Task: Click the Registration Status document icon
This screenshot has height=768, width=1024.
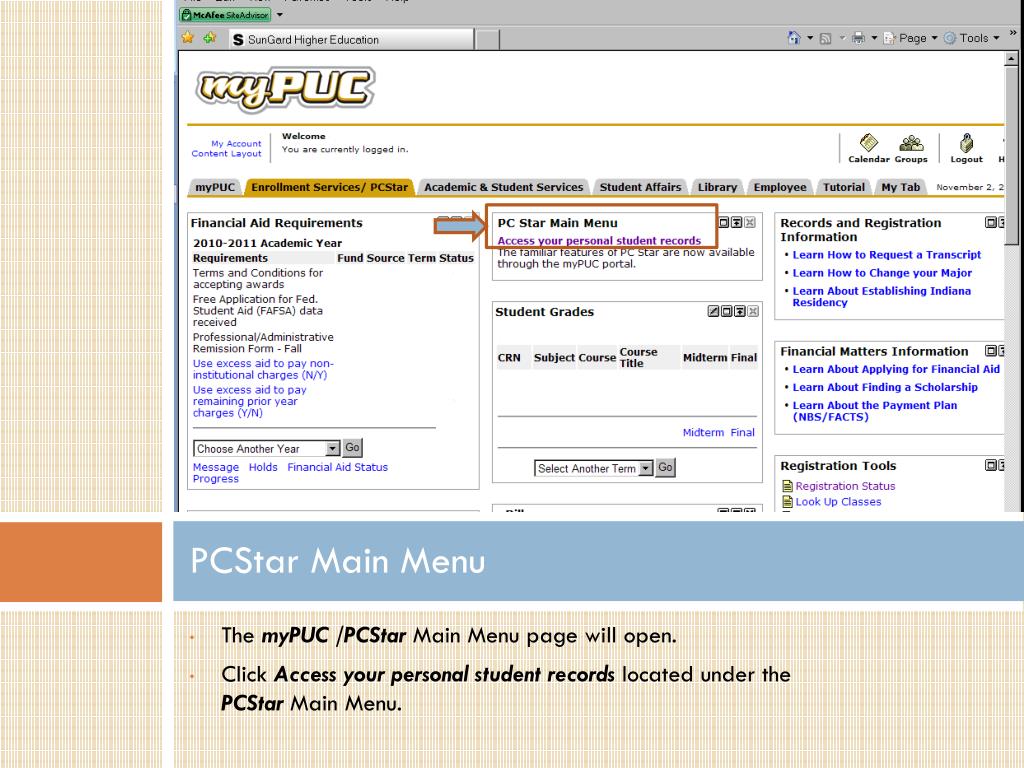Action: 788,486
